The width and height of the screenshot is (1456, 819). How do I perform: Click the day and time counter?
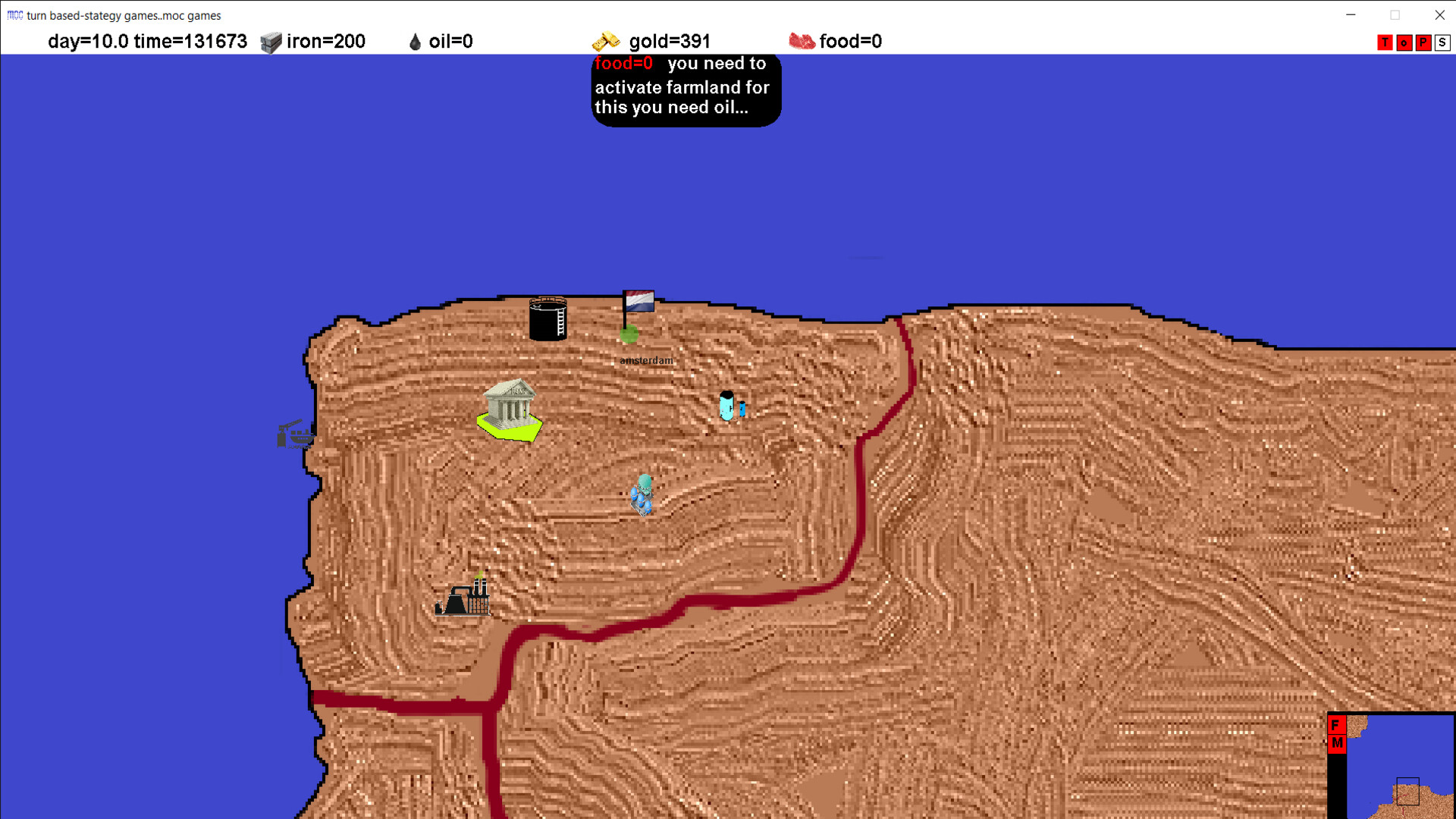coord(147,41)
